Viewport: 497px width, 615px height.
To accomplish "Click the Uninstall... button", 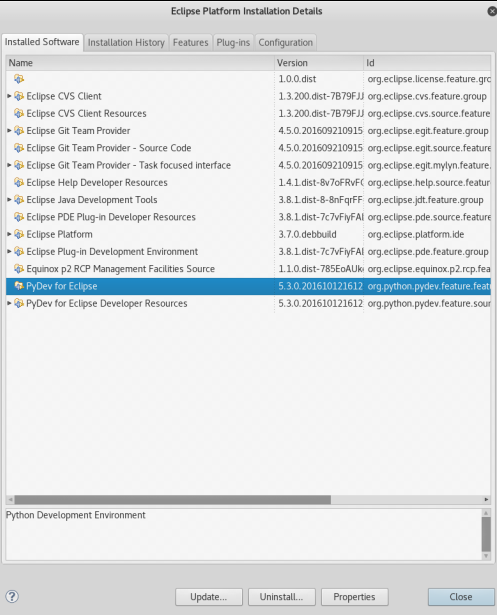I will click(282, 597).
